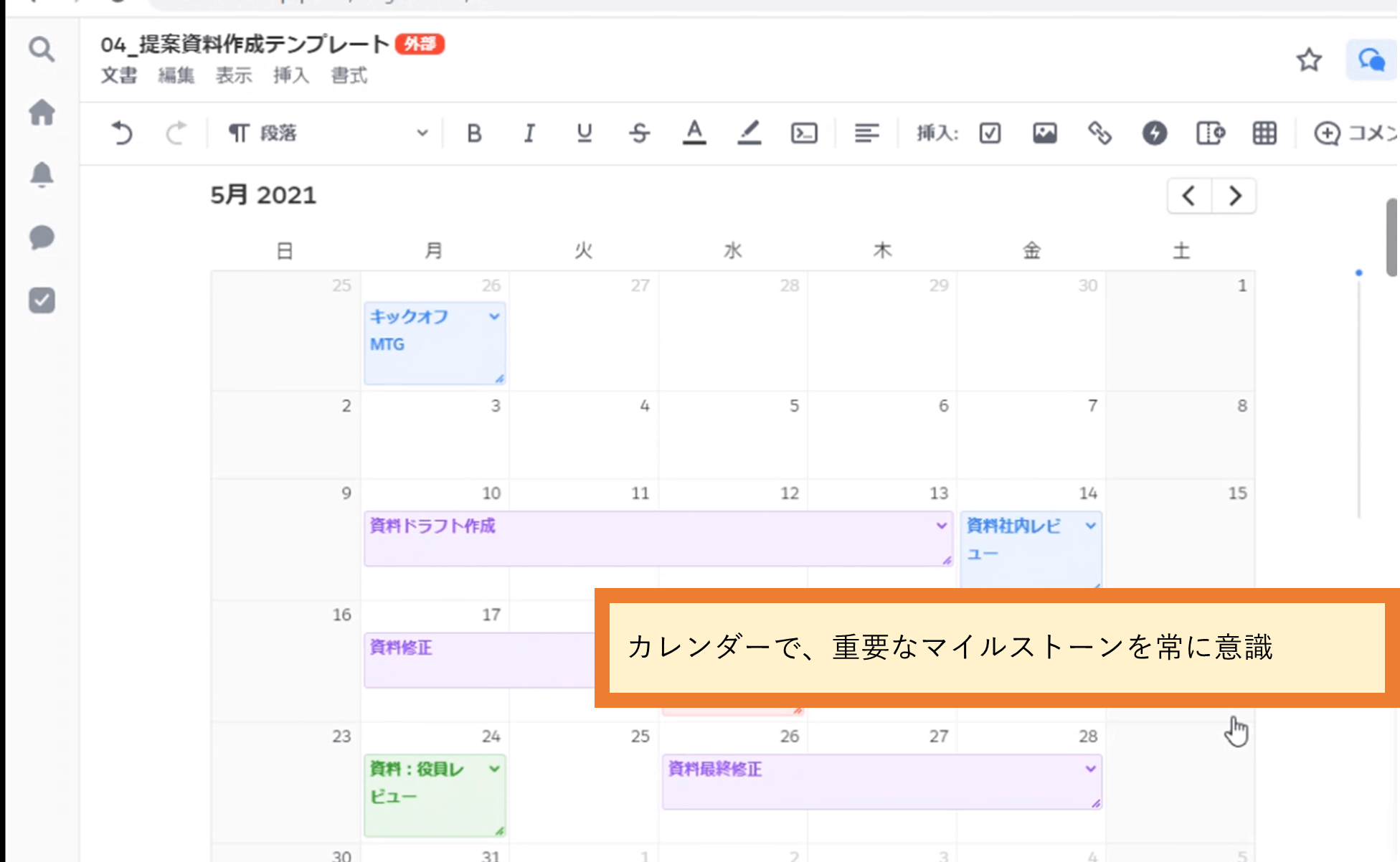Insert an image using picture icon
The height and width of the screenshot is (862, 1400).
(1044, 133)
